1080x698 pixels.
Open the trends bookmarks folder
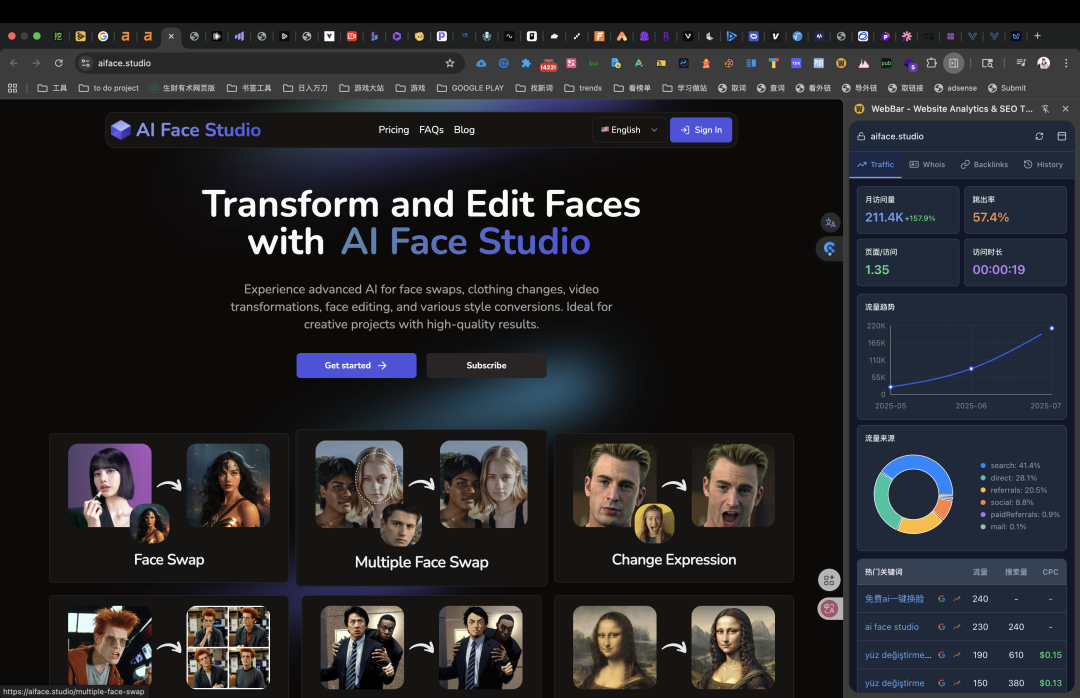[583, 88]
